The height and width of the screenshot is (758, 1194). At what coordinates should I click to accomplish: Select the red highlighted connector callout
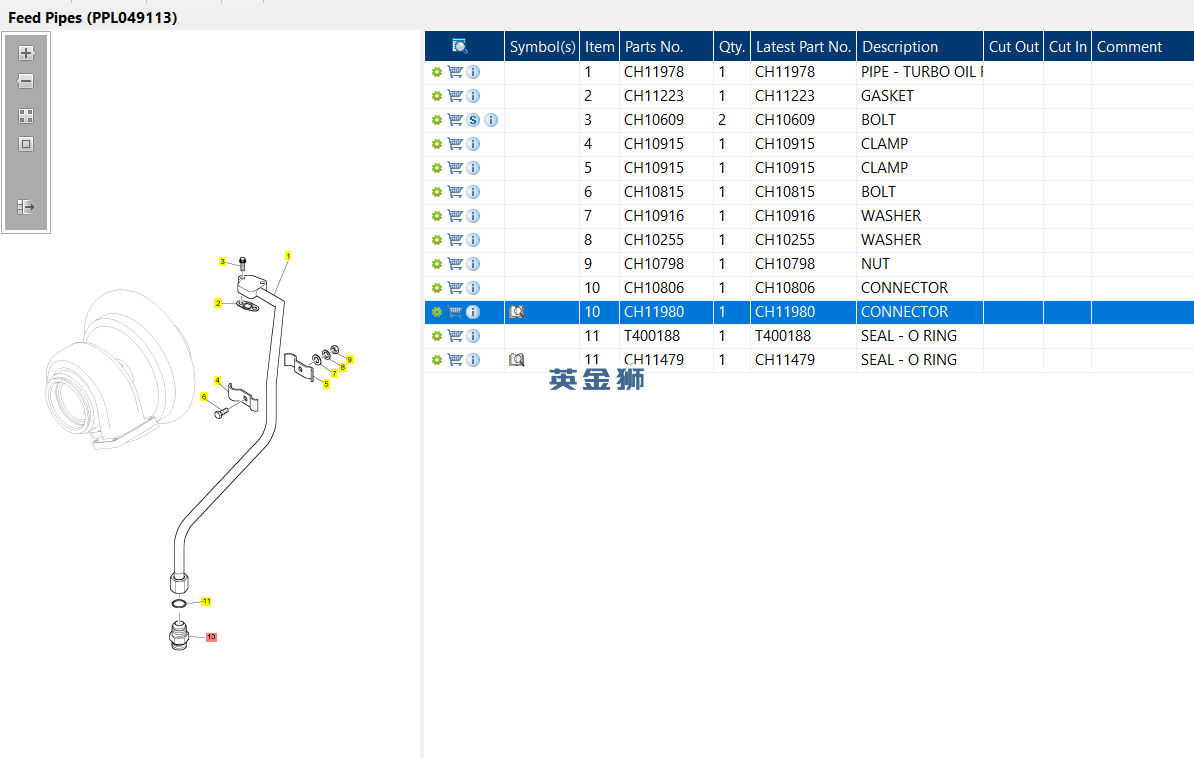coord(211,637)
